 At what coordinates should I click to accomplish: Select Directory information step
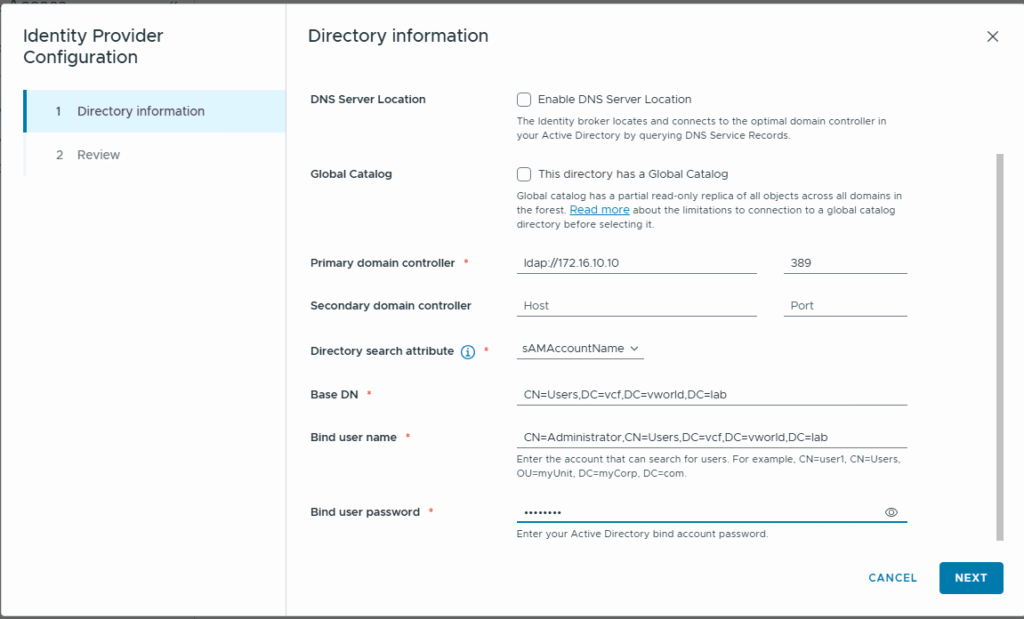[x=140, y=111]
